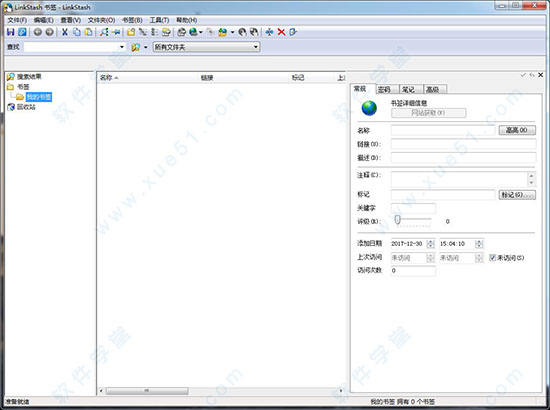The width and height of the screenshot is (550, 410).
Task: Expand the import icon dropdown arrow
Action: click(232, 32)
